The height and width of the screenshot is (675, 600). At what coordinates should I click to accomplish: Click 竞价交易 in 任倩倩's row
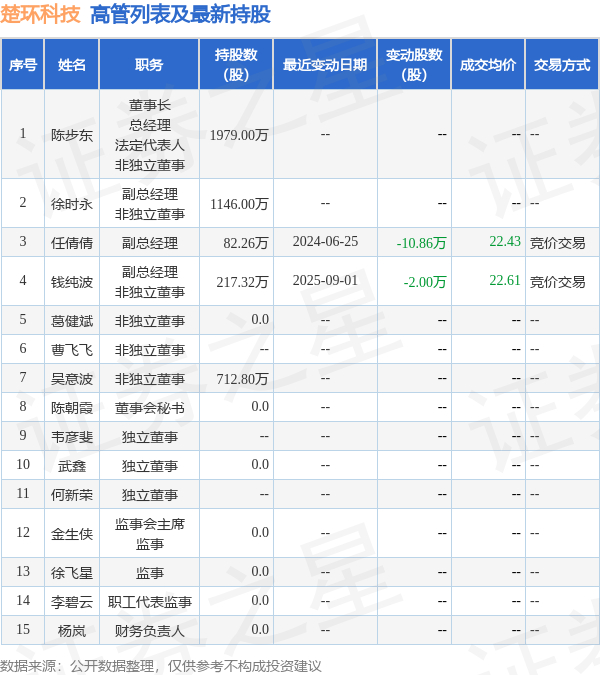pyautogui.click(x=557, y=243)
